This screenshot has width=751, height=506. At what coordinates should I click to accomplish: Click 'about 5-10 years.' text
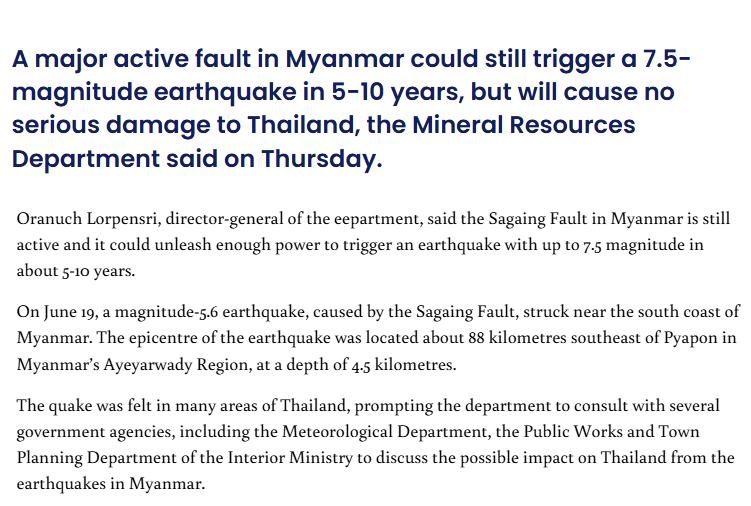coord(76,271)
